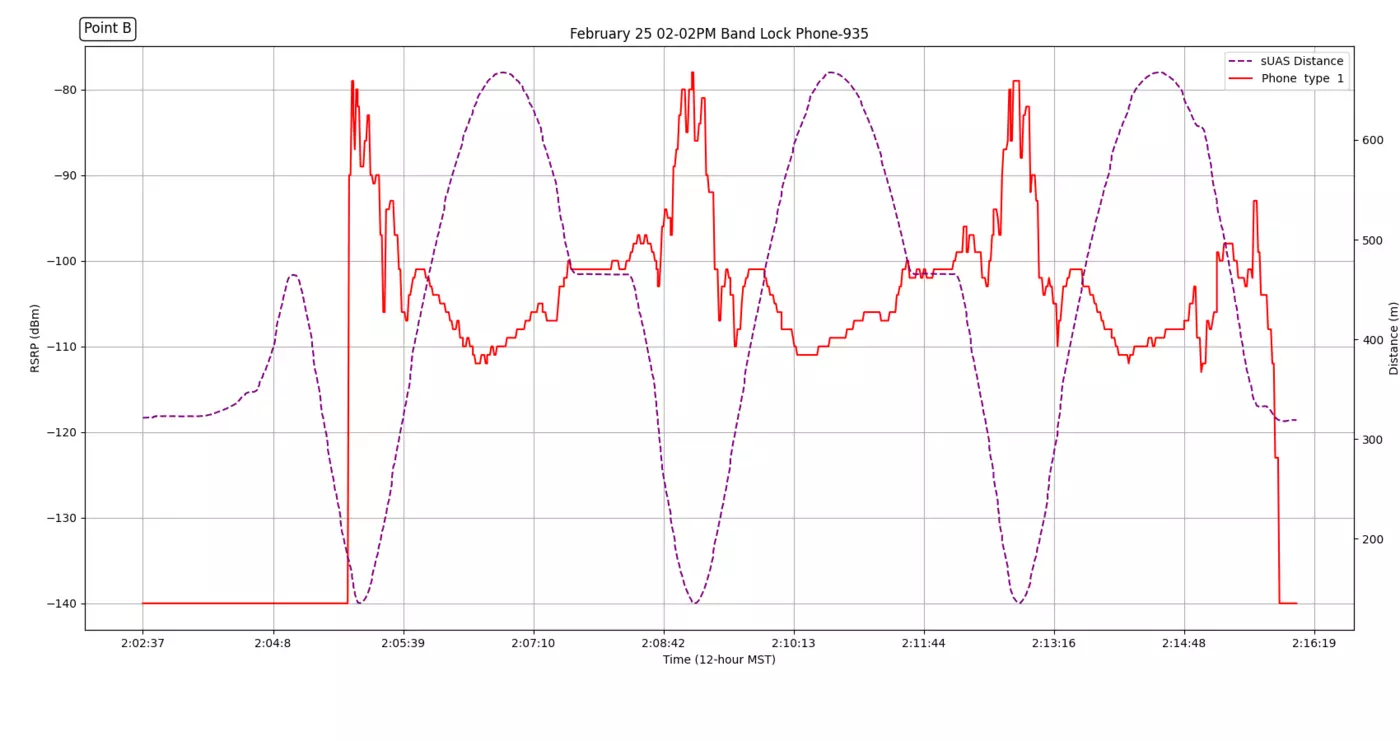
Task: Click the 2:08:42 time tick label
Action: click(x=664, y=643)
